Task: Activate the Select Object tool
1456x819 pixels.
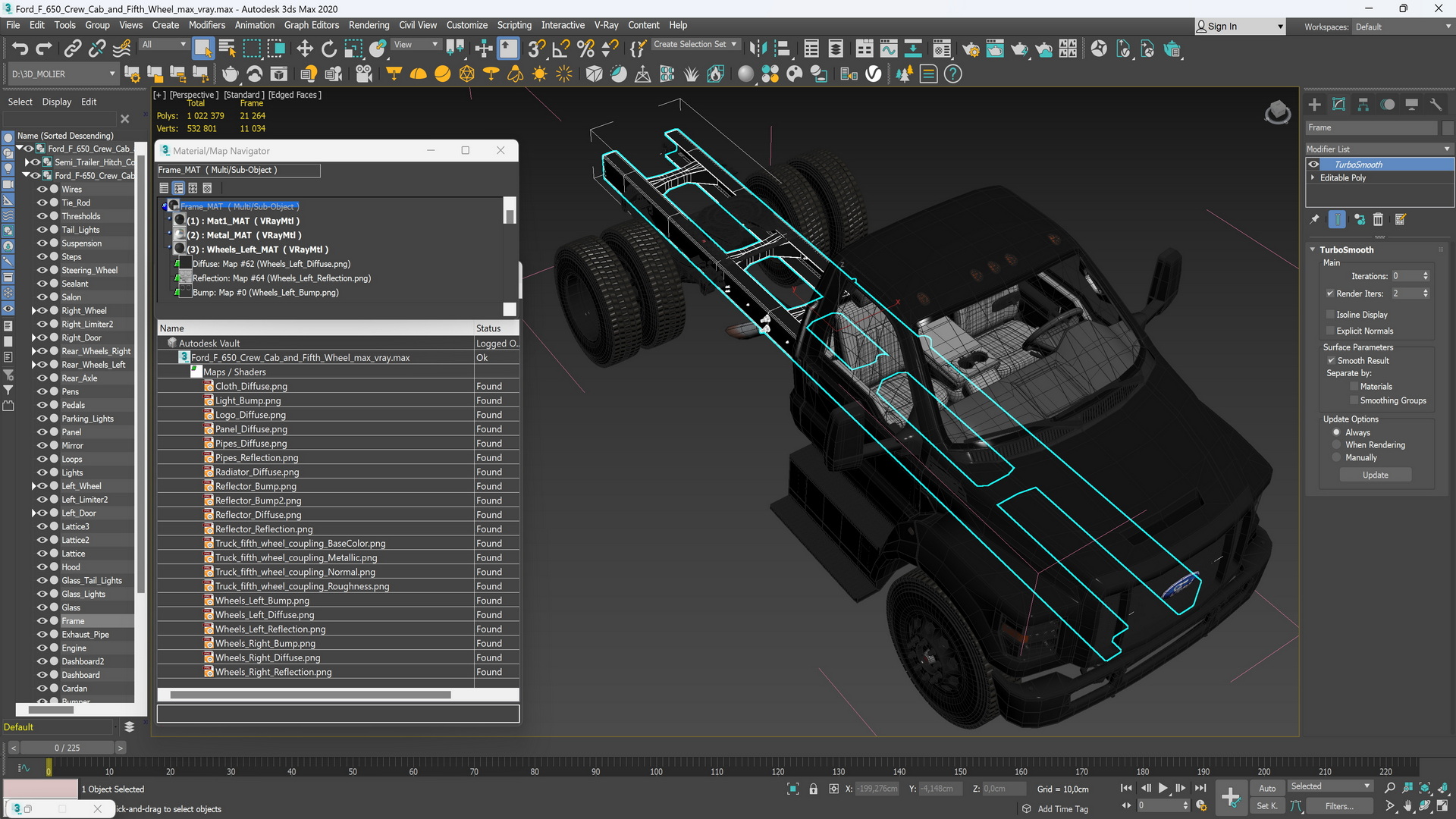Action: pos(202,49)
